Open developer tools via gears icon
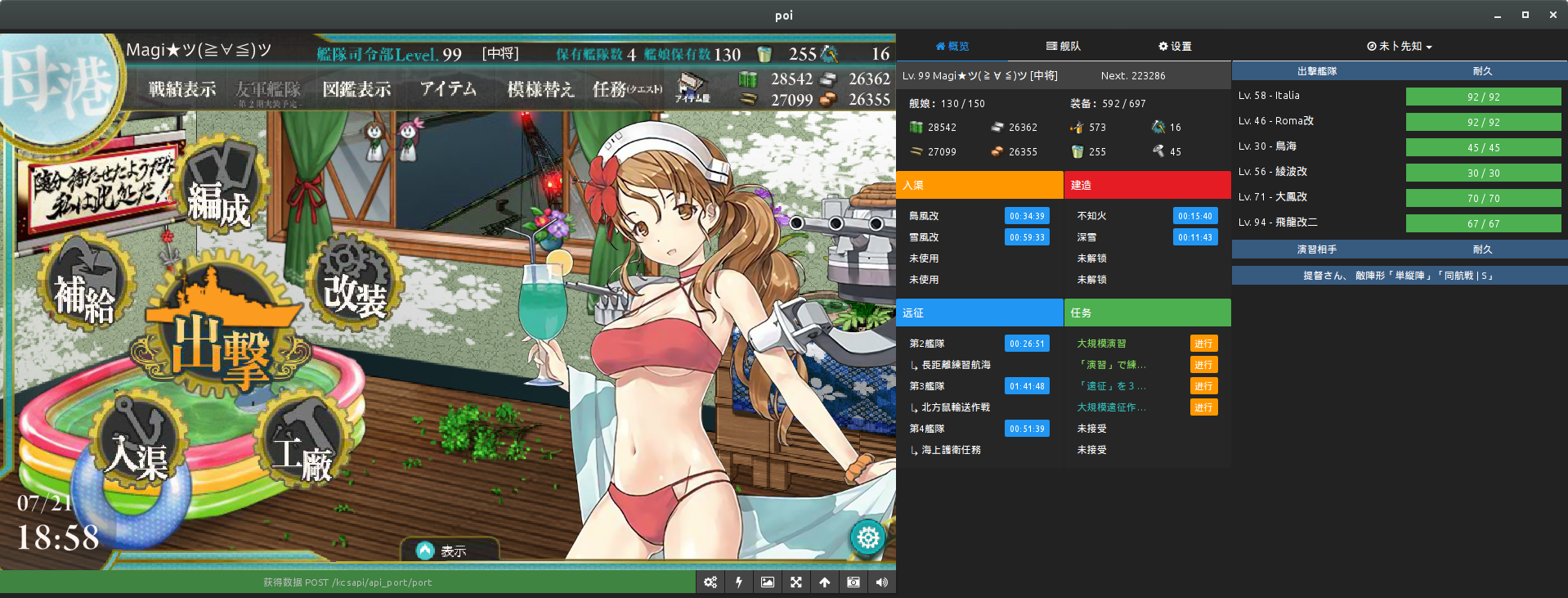Image resolution: width=1568 pixels, height=598 pixels. (x=710, y=582)
